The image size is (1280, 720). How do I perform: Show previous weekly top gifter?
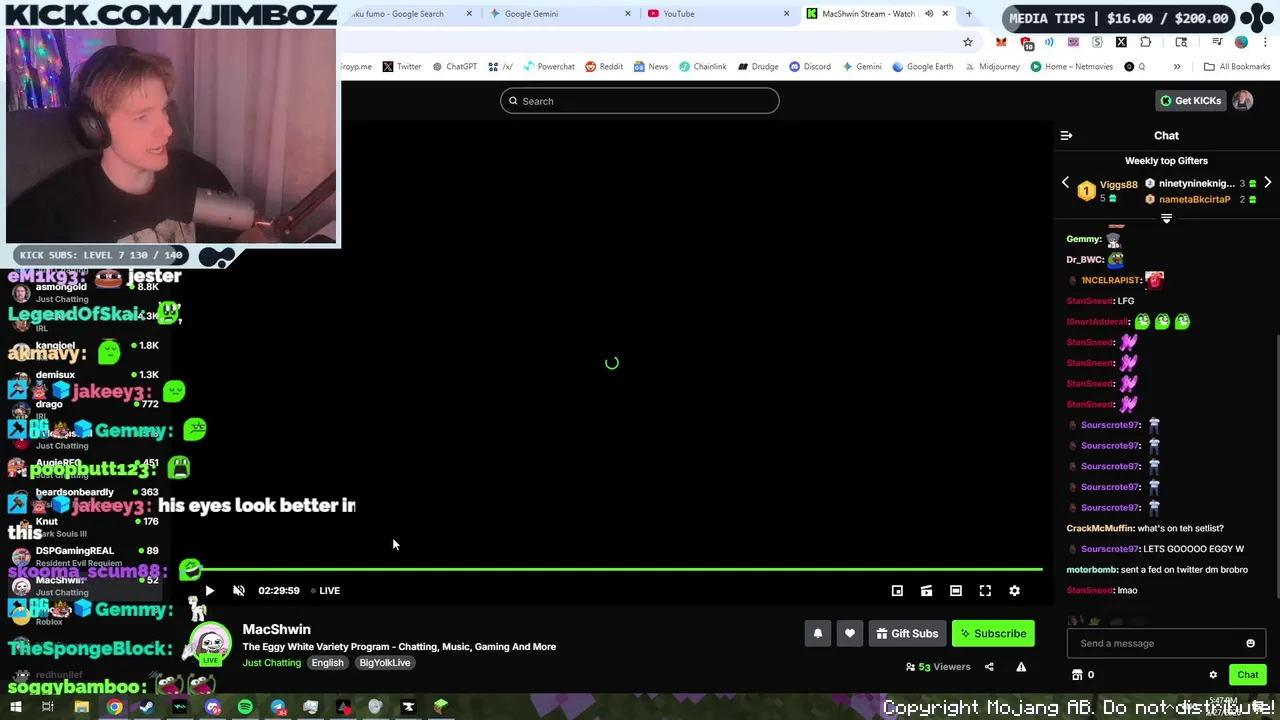point(1065,183)
